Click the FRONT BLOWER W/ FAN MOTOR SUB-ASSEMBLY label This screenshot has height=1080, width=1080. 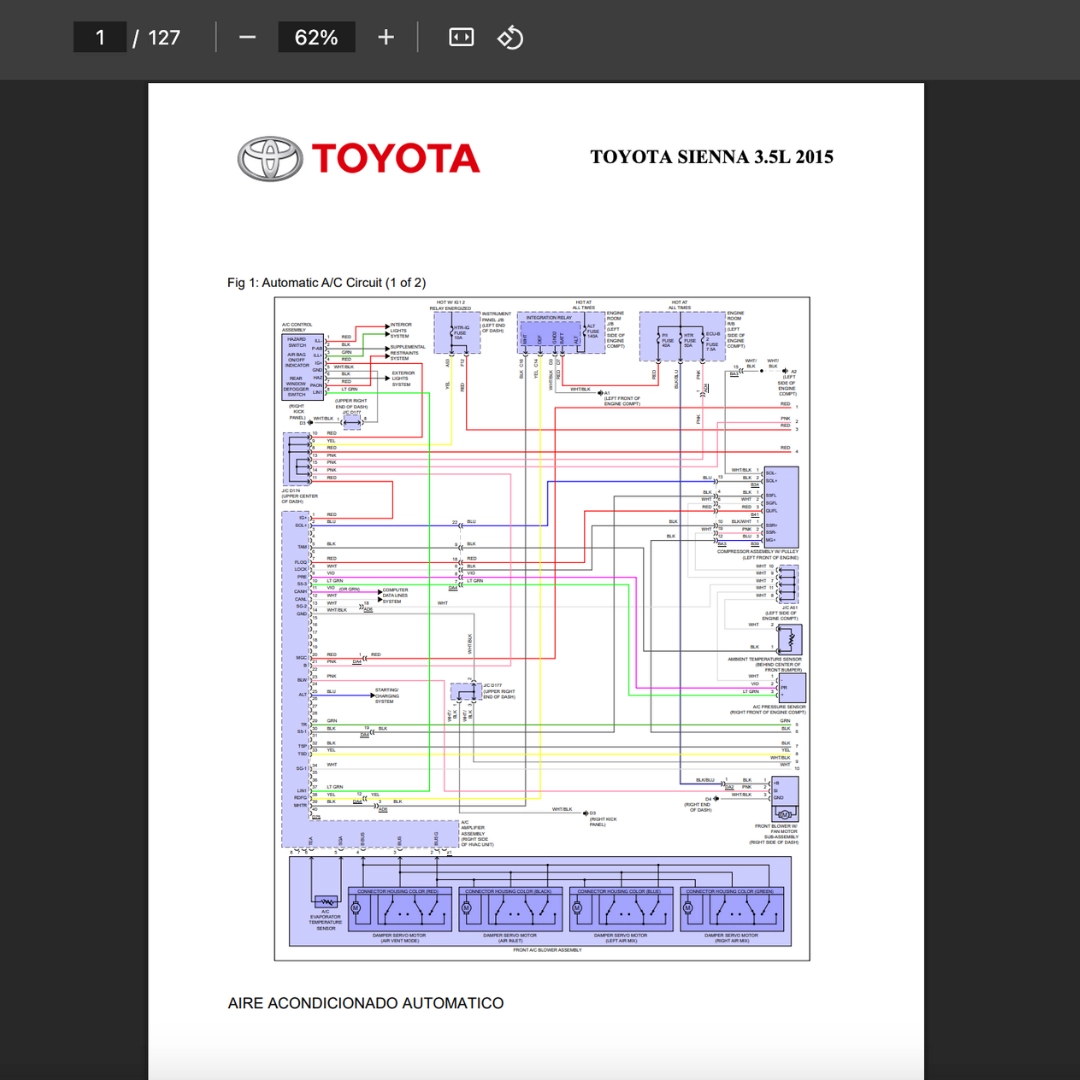(x=776, y=833)
